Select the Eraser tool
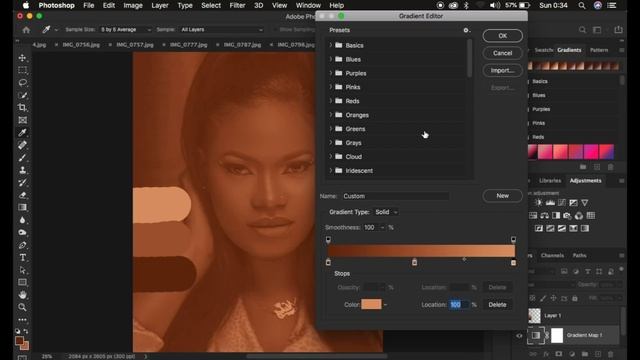This screenshot has height=360, width=640. 22,195
